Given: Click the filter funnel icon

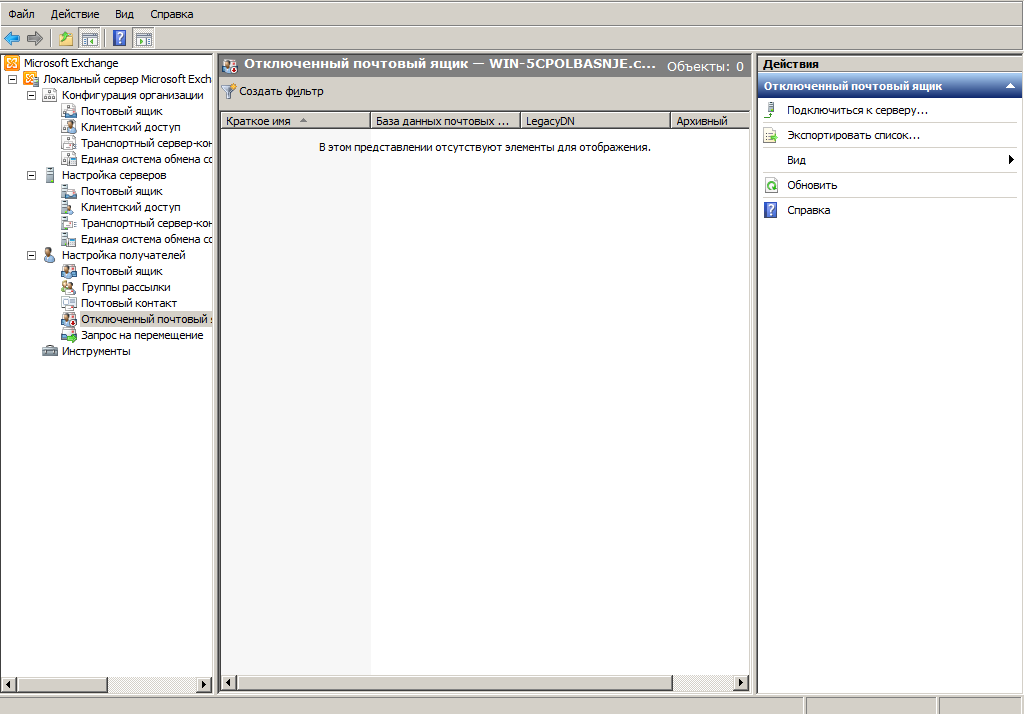Looking at the screenshot, I should pos(229,91).
